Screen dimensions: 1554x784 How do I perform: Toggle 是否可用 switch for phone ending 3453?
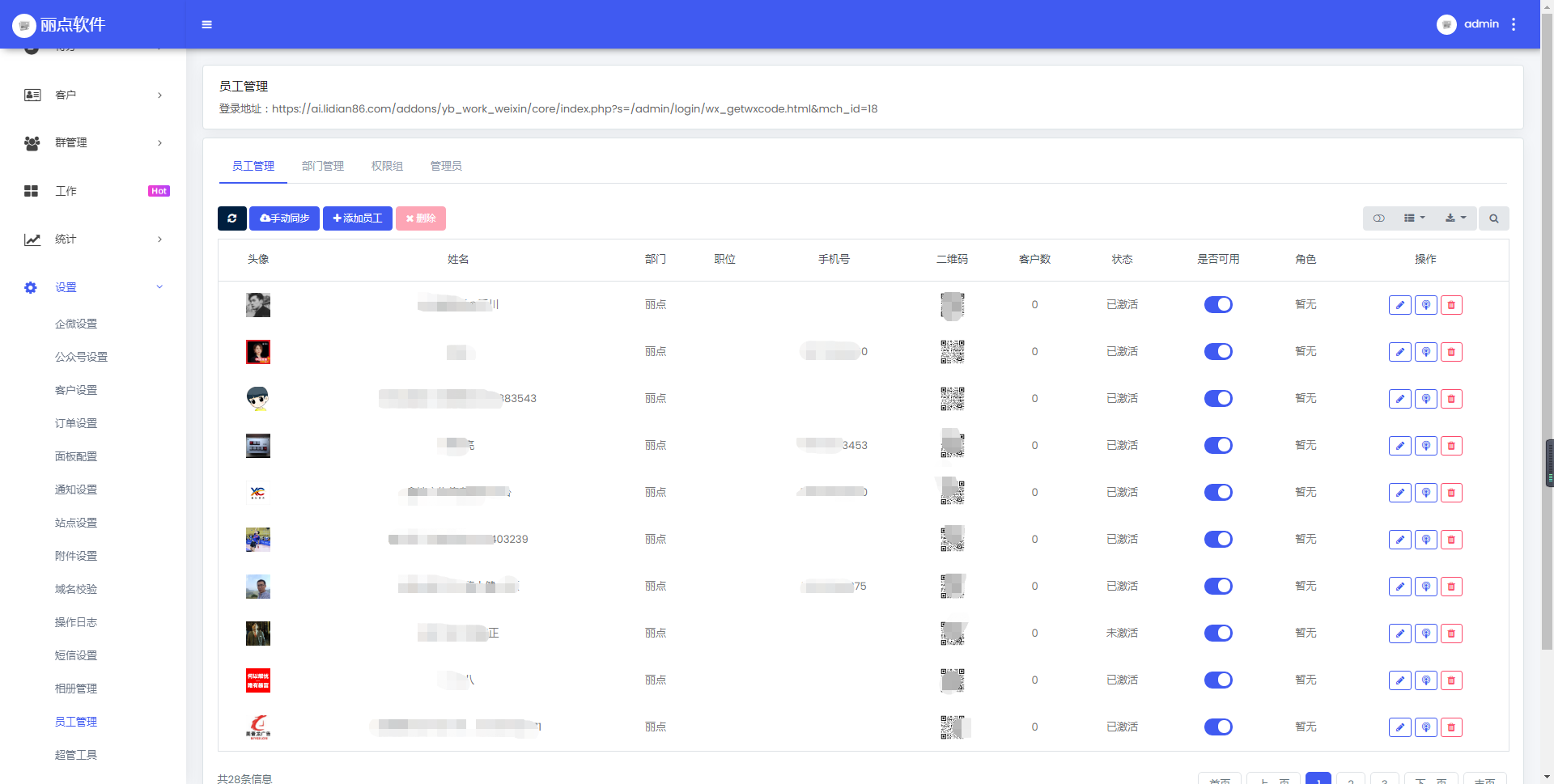[1218, 446]
